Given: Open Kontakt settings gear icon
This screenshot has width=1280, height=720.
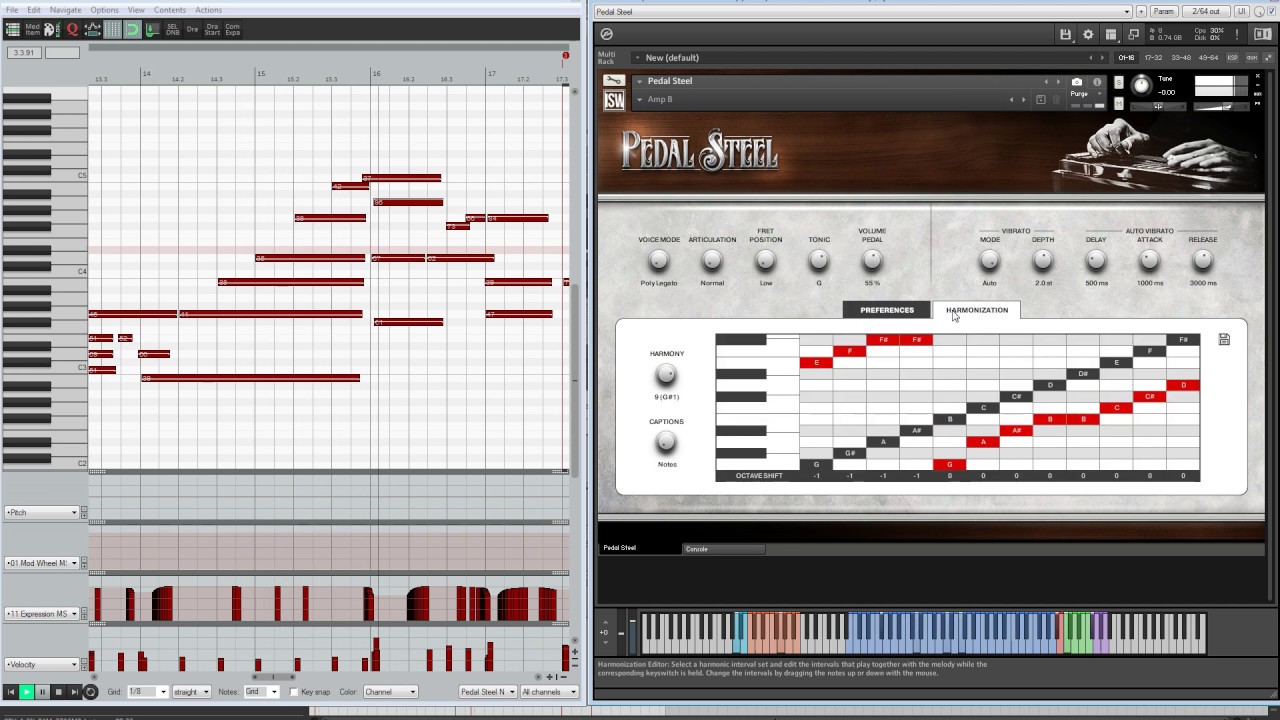Looking at the screenshot, I should pos(1088,34).
